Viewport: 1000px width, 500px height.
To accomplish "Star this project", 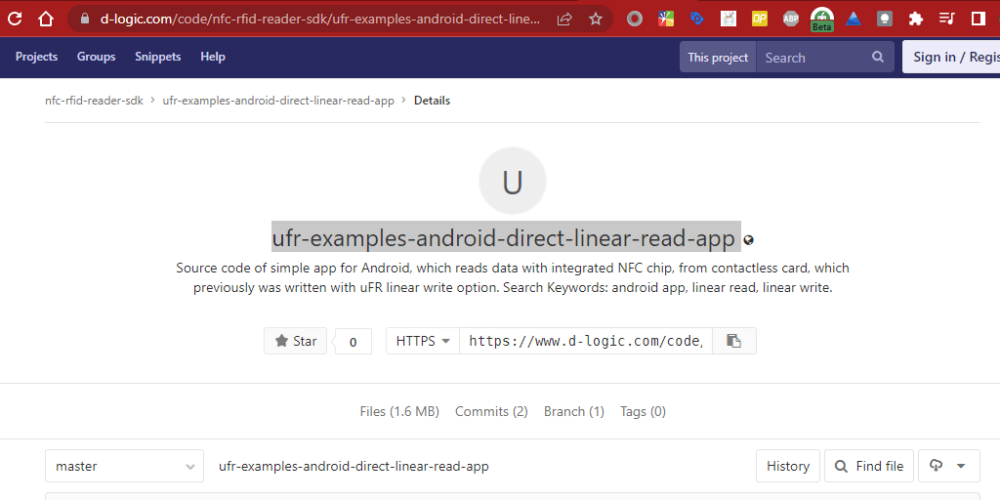I will point(295,341).
